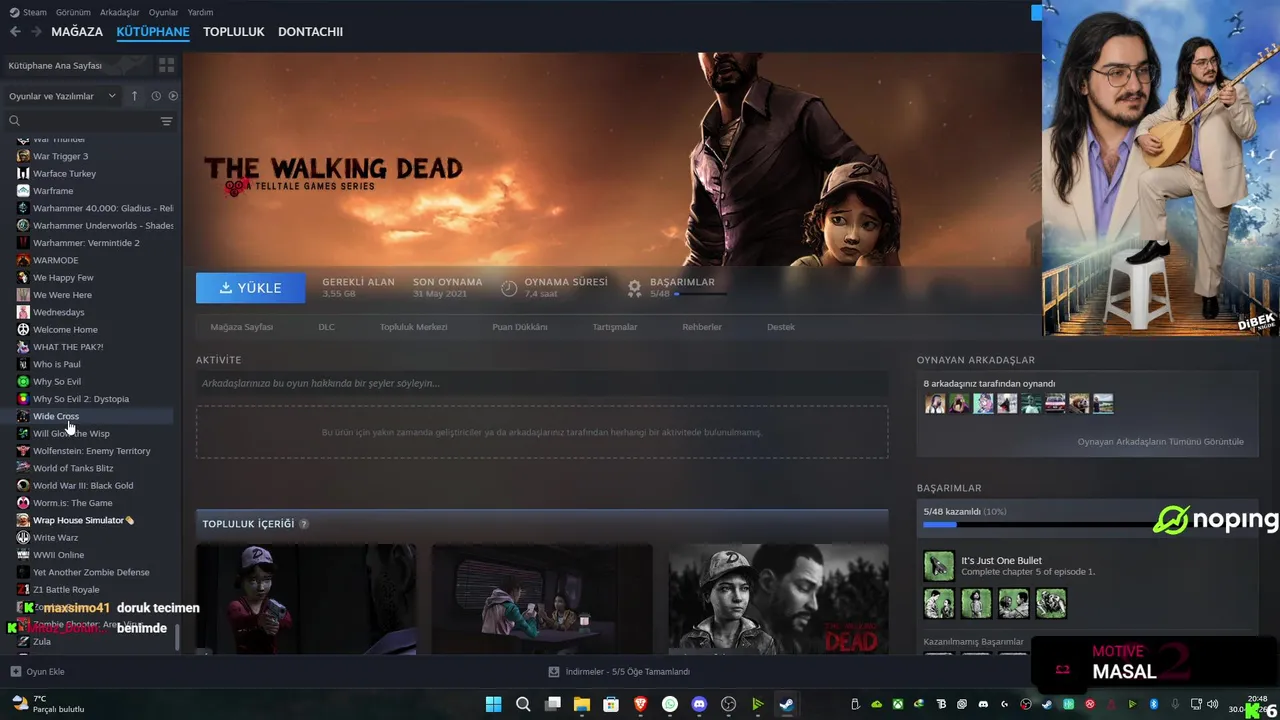Click the blue YÜKLE install button
This screenshot has width=1280, height=720.
click(x=251, y=288)
